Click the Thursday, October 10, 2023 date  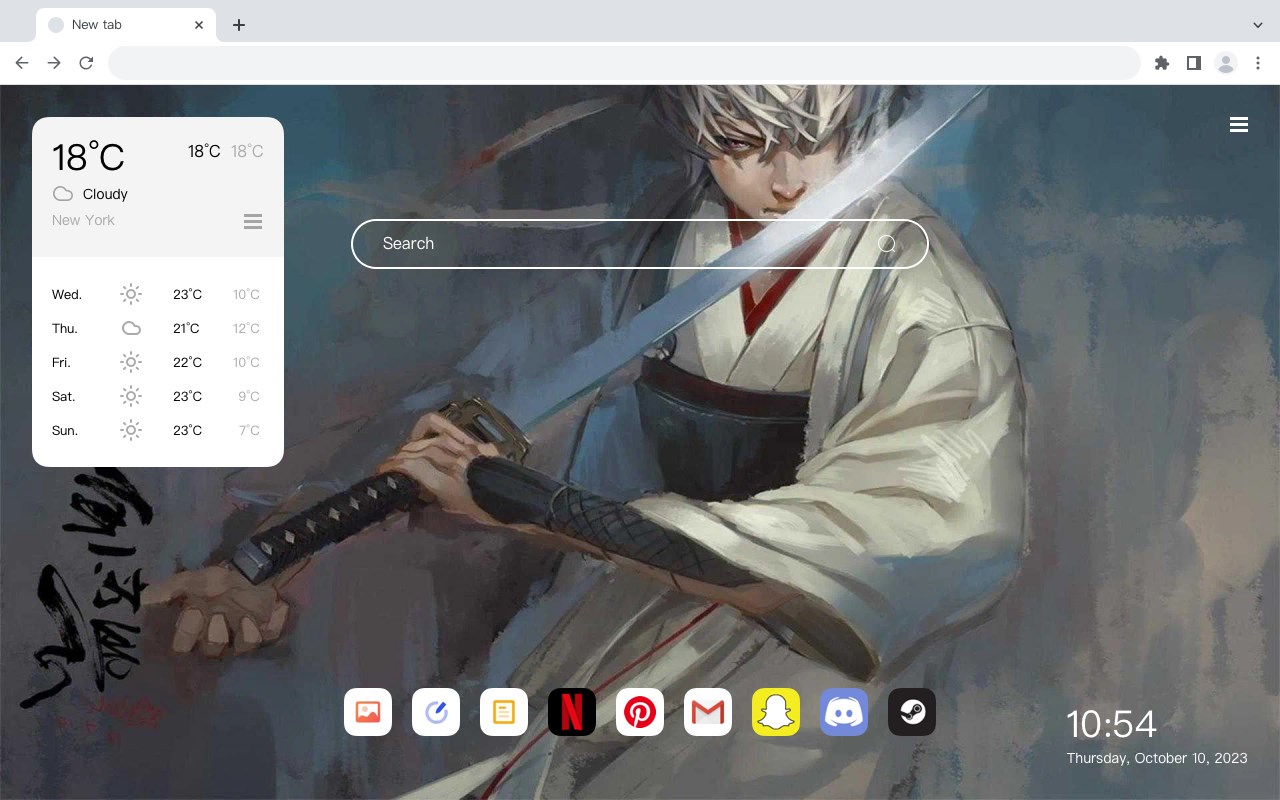coord(1157,758)
